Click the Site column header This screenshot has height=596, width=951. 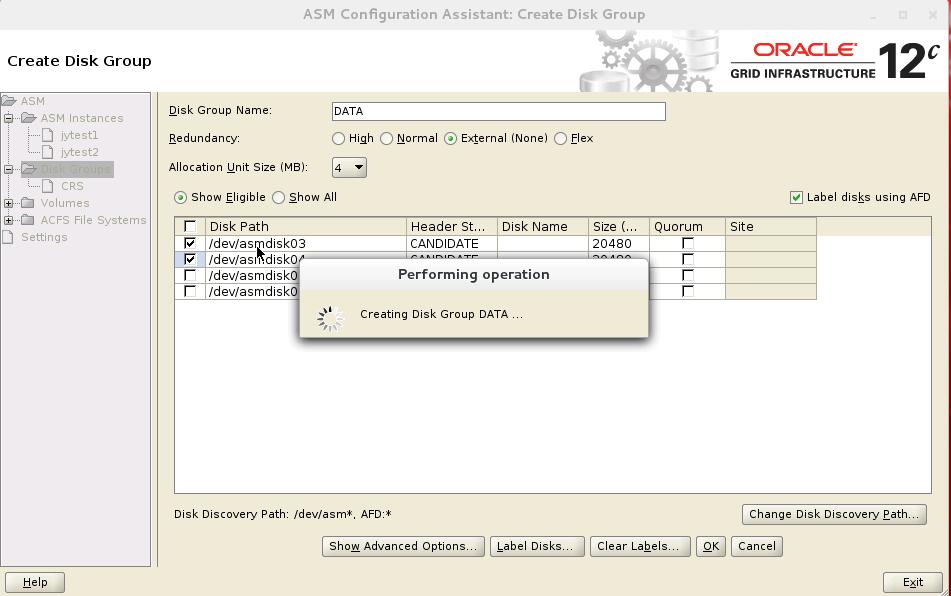pyautogui.click(x=771, y=226)
